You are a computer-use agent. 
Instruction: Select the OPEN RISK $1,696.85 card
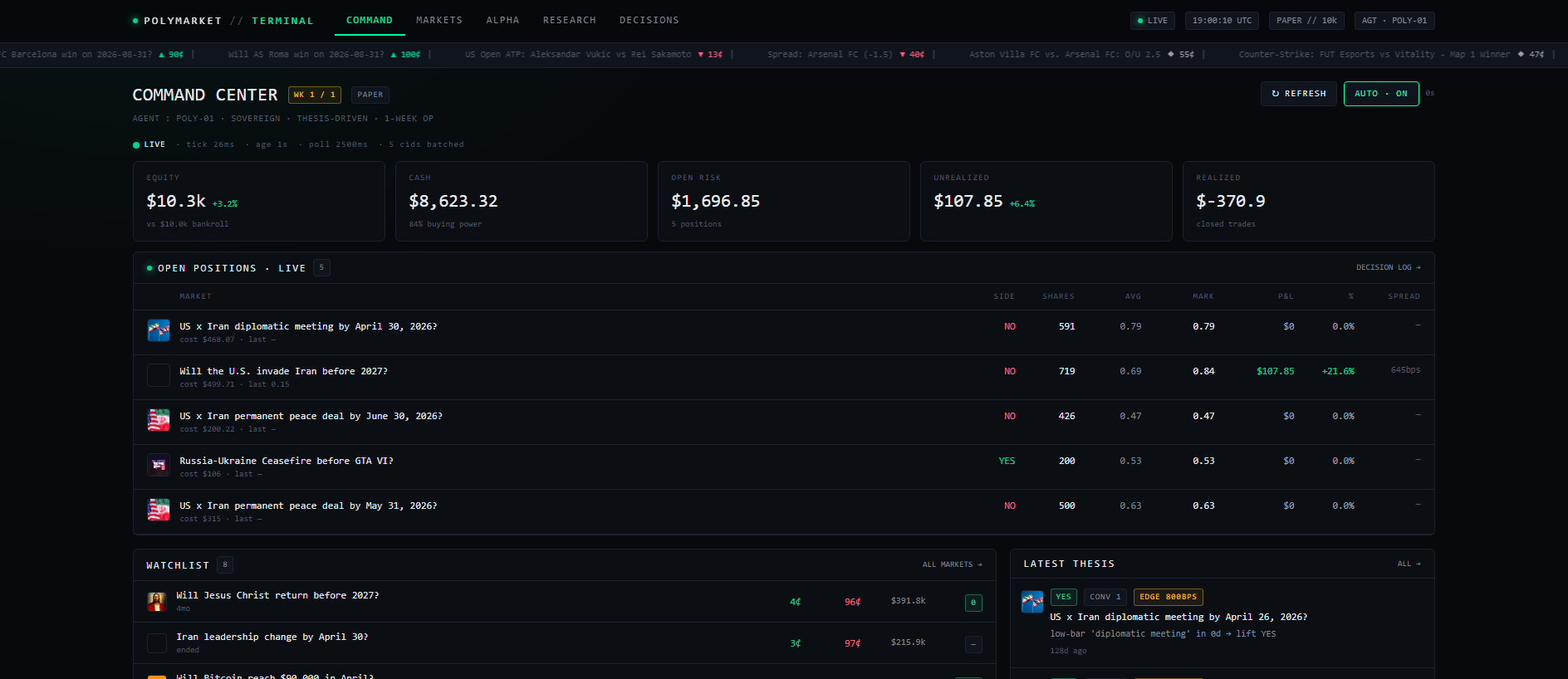(x=784, y=202)
